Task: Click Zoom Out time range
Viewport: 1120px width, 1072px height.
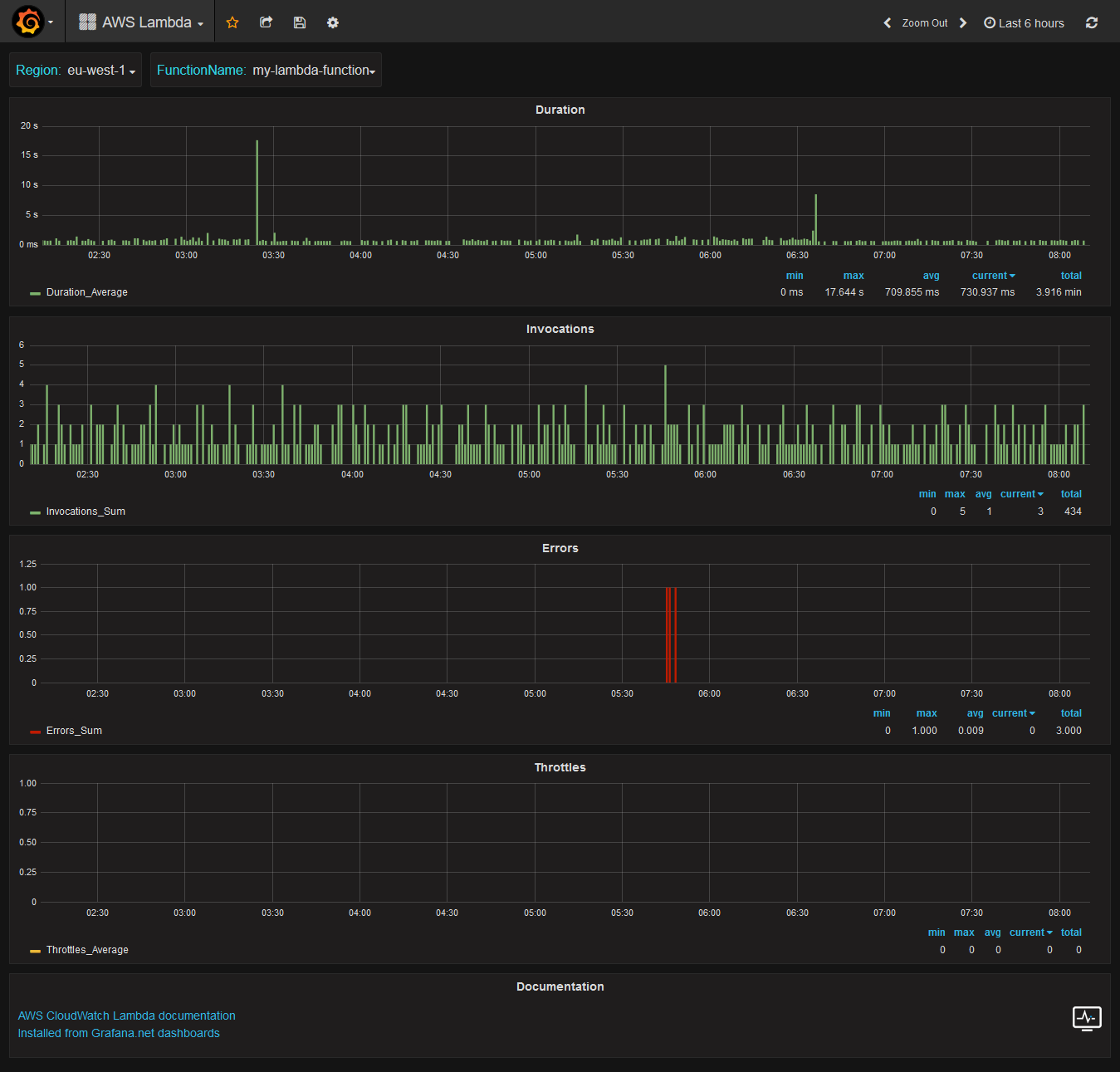Action: click(925, 23)
